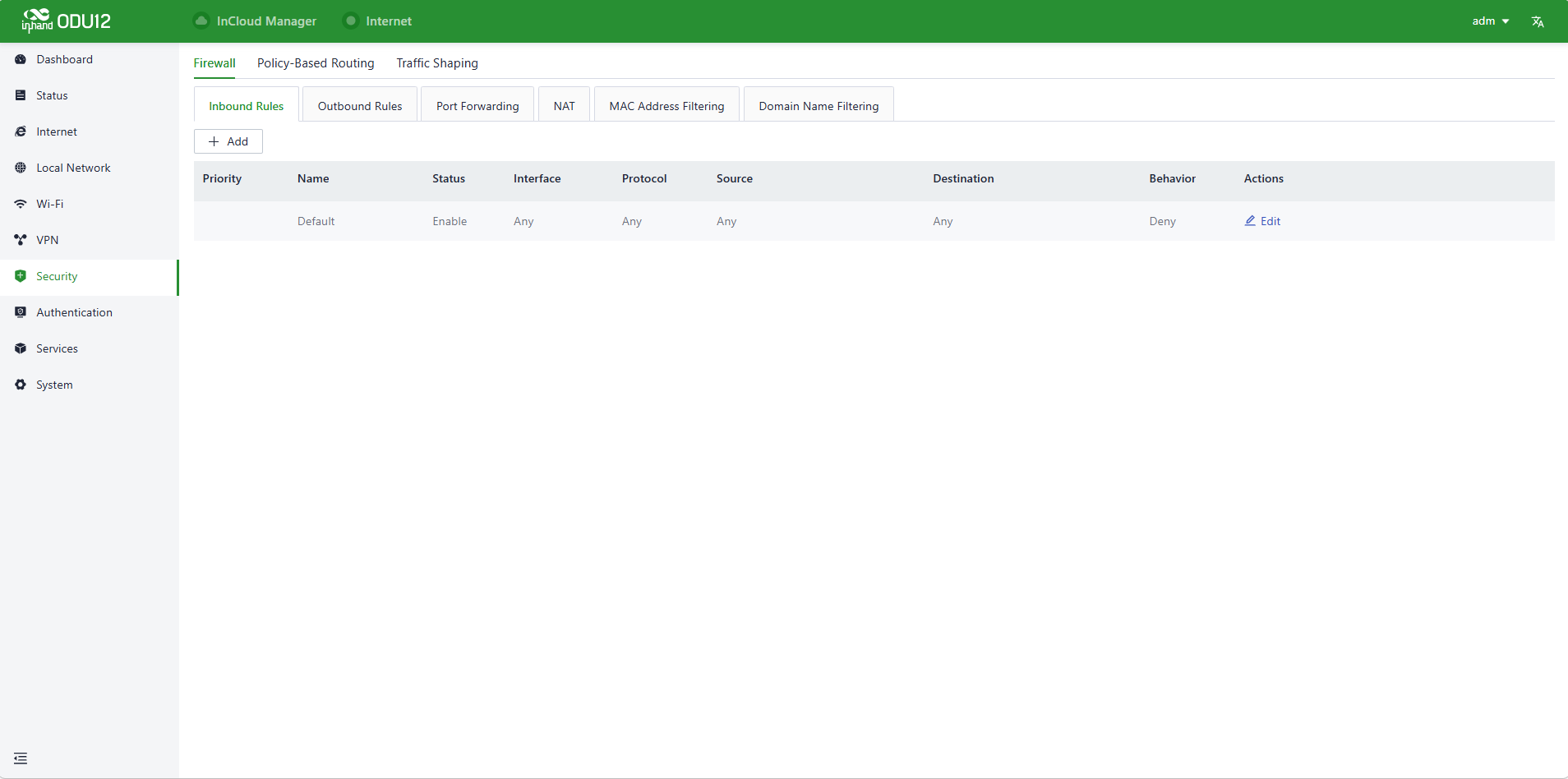Click the Dashboard gauge icon in sidebar

[x=21, y=59]
